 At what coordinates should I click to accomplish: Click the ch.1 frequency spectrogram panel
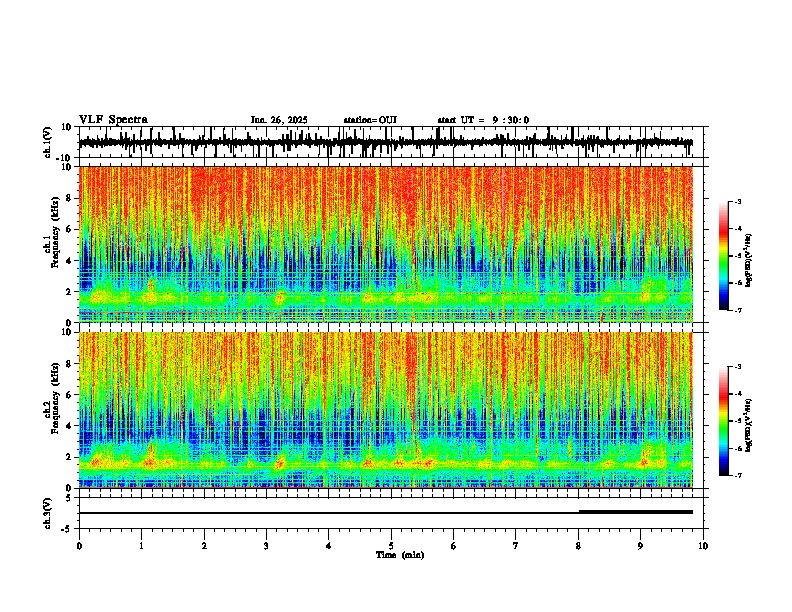point(386,244)
